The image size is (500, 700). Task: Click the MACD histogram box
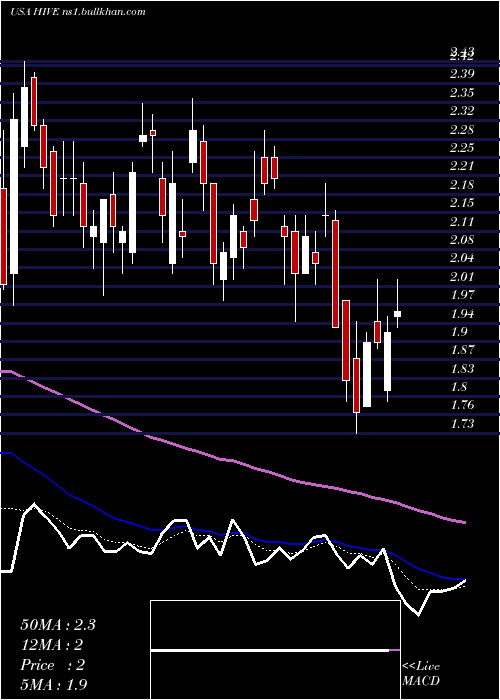[275, 650]
